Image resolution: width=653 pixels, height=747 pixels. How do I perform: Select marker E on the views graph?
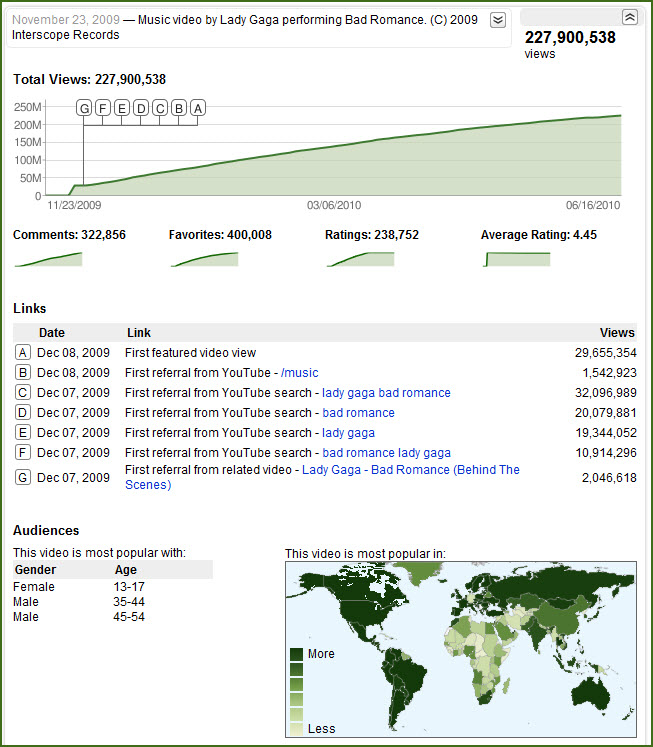[121, 108]
